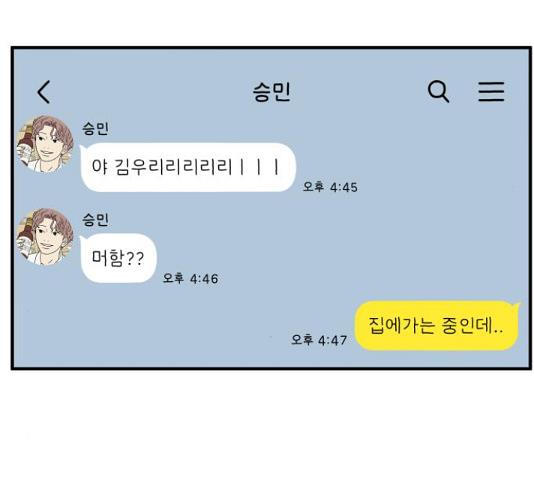The width and height of the screenshot is (534, 480).
Task: Select the message bubble 야 김우리리리리리
Action: 188,167
